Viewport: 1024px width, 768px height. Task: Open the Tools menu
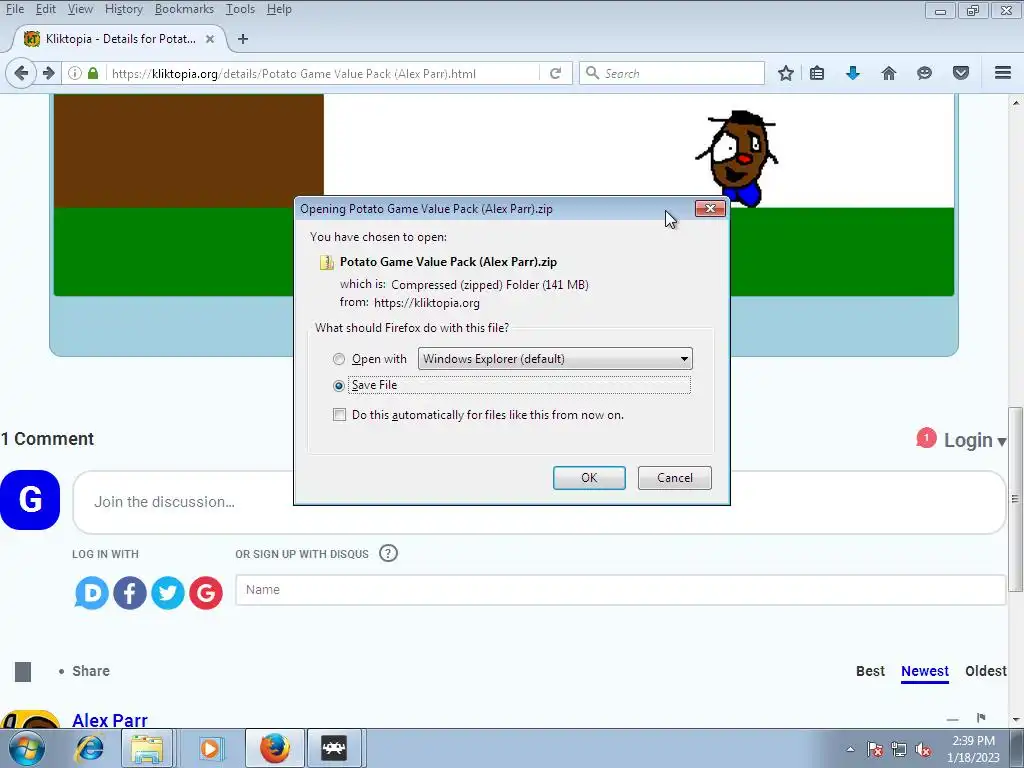pyautogui.click(x=240, y=9)
